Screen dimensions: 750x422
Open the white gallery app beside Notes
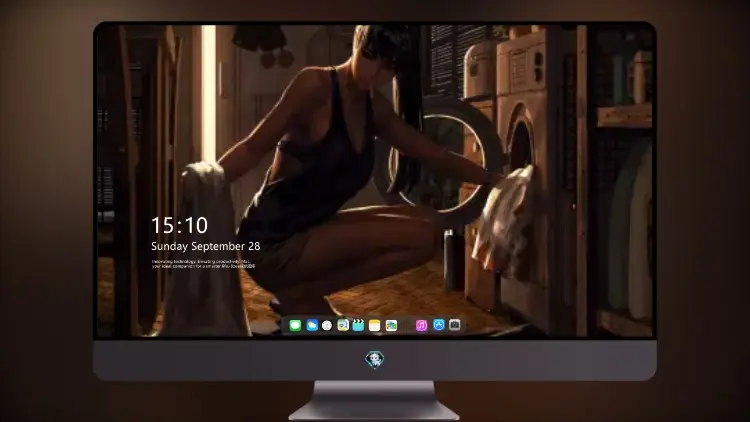[x=391, y=325]
